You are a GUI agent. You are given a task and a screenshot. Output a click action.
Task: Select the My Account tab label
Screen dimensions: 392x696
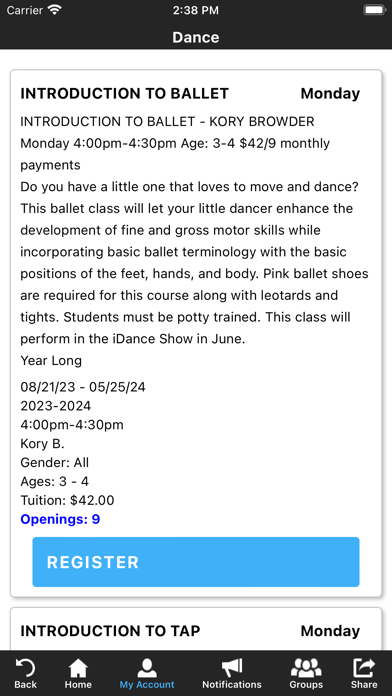pos(147,684)
